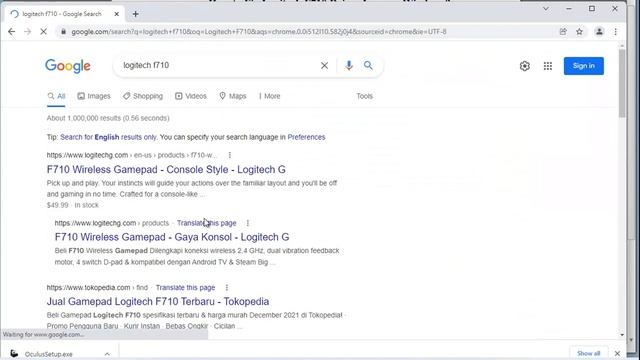Close the downloads bar

coord(617,353)
